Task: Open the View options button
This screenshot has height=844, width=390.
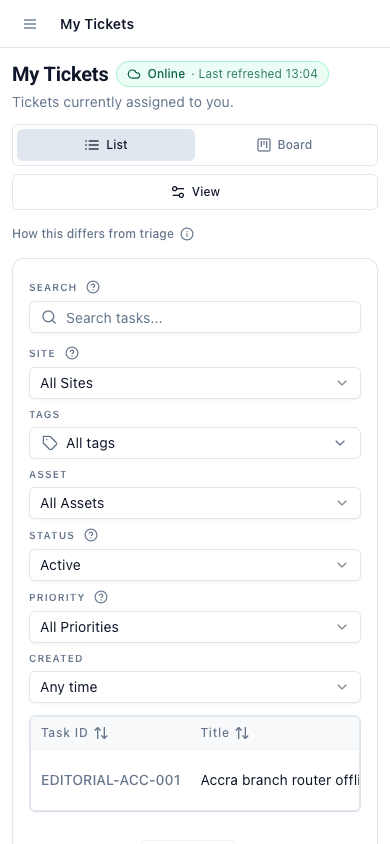Action: (x=195, y=192)
